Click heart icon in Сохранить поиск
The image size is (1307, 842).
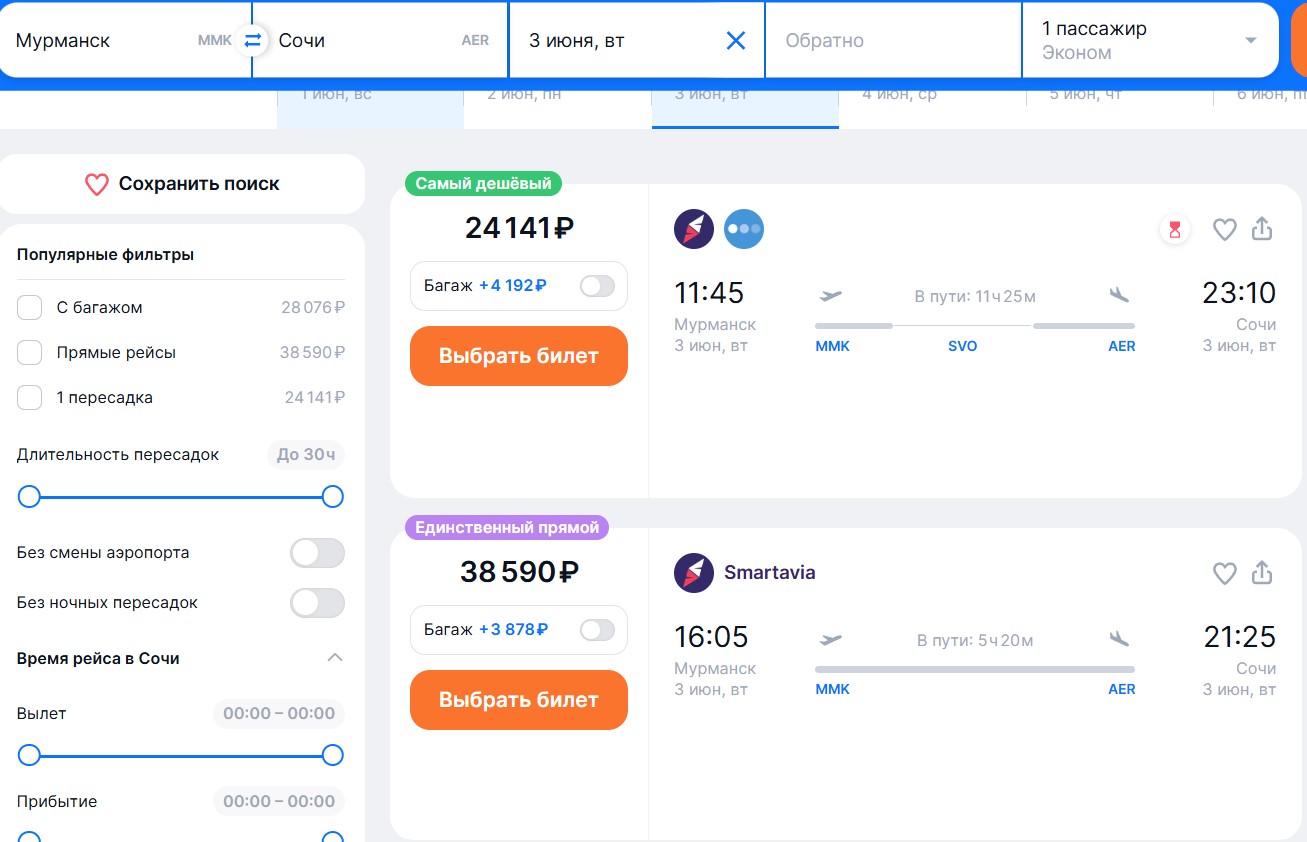[96, 184]
